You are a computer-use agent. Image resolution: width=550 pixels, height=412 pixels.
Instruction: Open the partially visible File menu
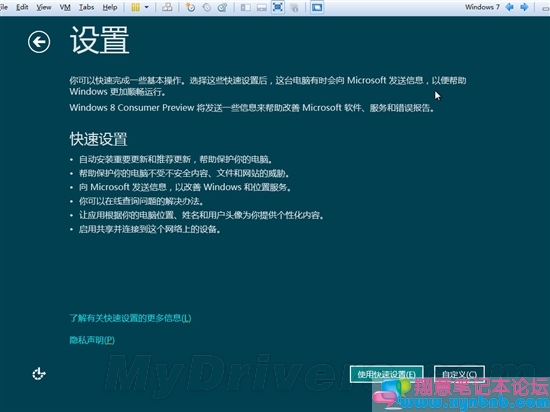(x=4, y=7)
